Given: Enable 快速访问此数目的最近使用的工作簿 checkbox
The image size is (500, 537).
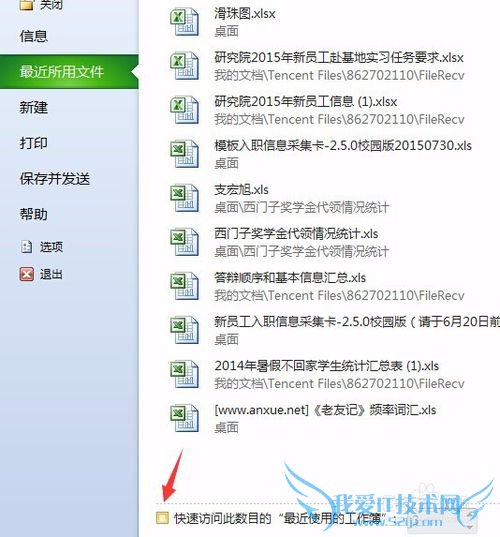Looking at the screenshot, I should (162, 518).
